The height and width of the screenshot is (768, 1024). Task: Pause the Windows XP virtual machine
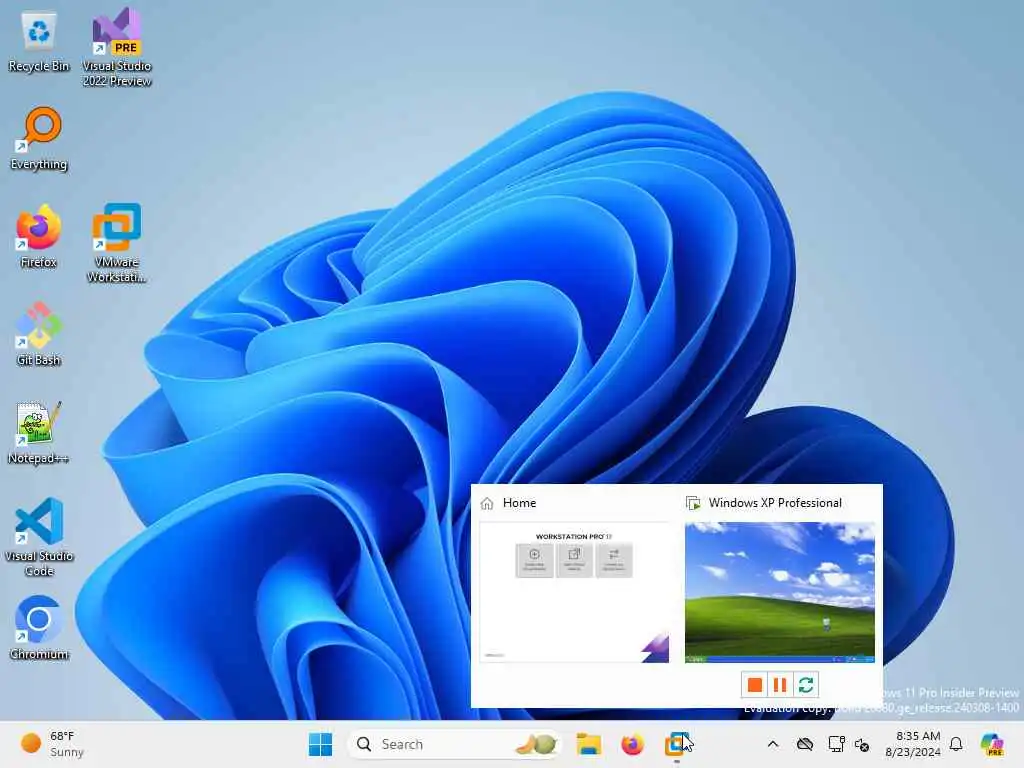click(x=780, y=684)
